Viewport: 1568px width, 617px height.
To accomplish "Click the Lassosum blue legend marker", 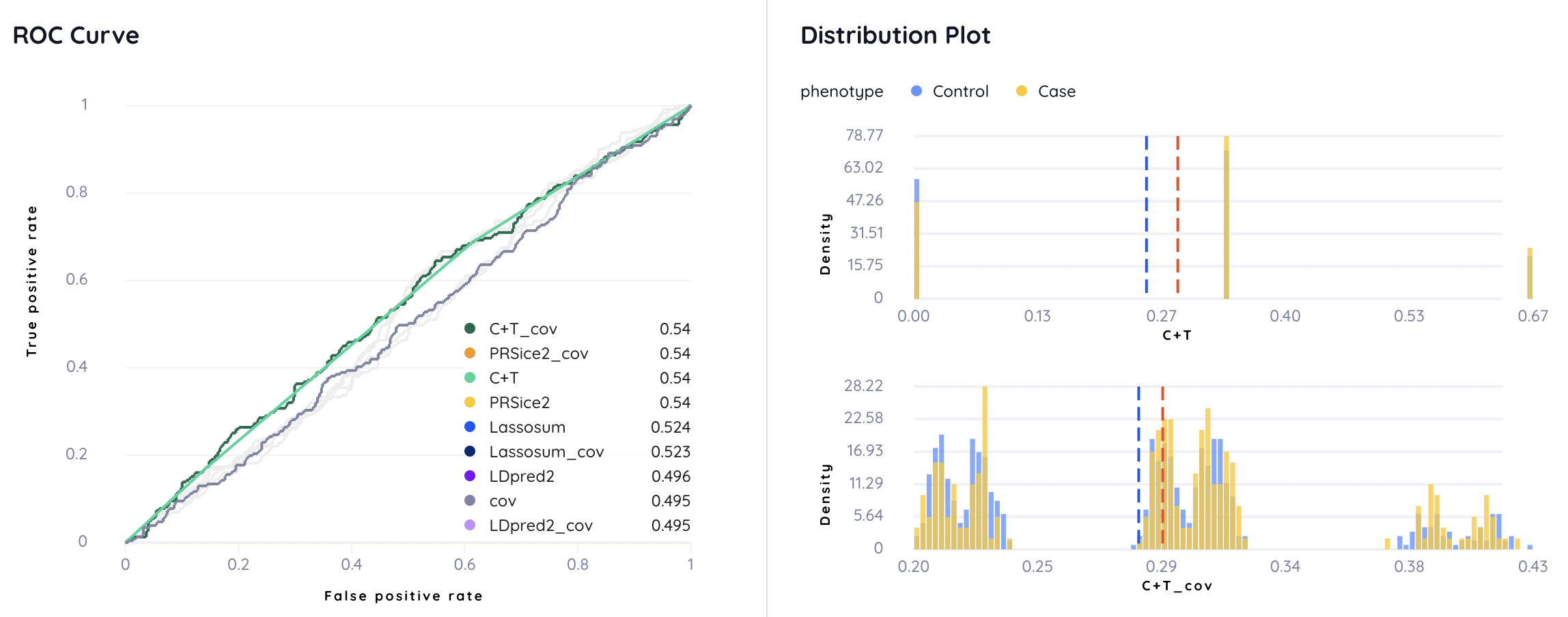I will (470, 427).
